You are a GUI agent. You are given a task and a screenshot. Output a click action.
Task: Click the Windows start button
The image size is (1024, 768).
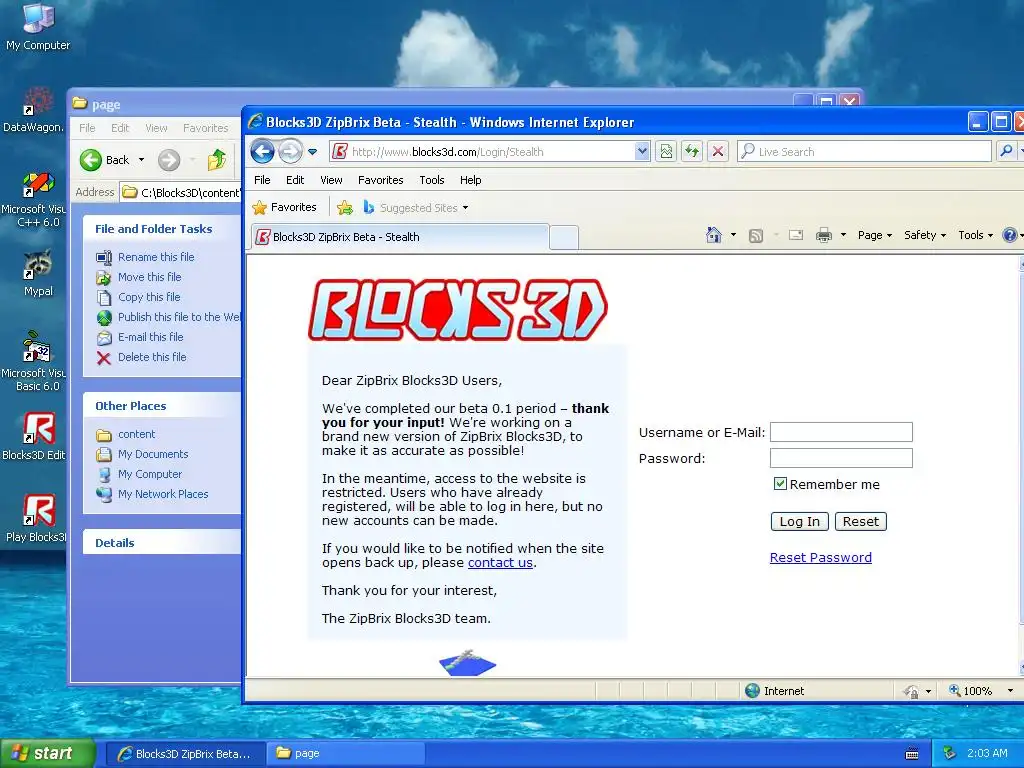(x=48, y=753)
